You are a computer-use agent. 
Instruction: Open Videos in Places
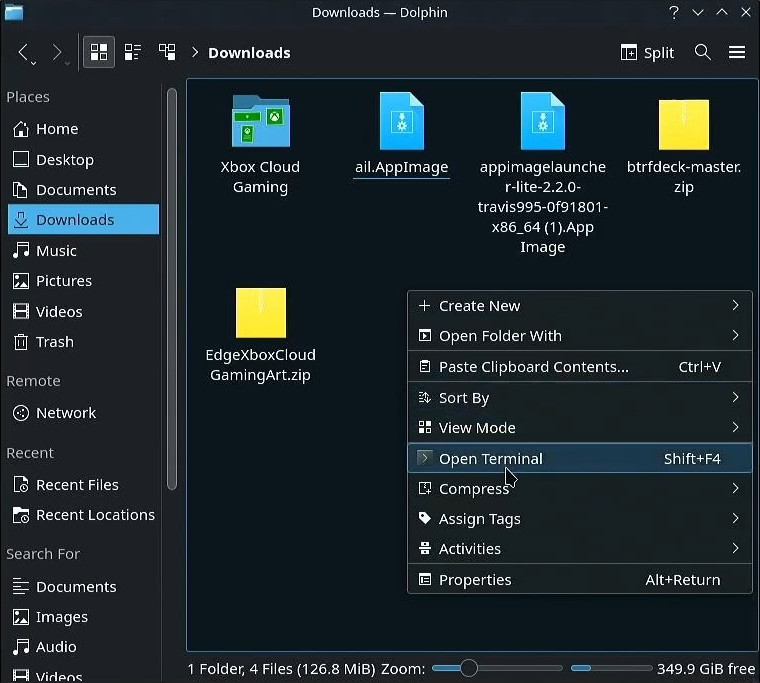[83, 311]
